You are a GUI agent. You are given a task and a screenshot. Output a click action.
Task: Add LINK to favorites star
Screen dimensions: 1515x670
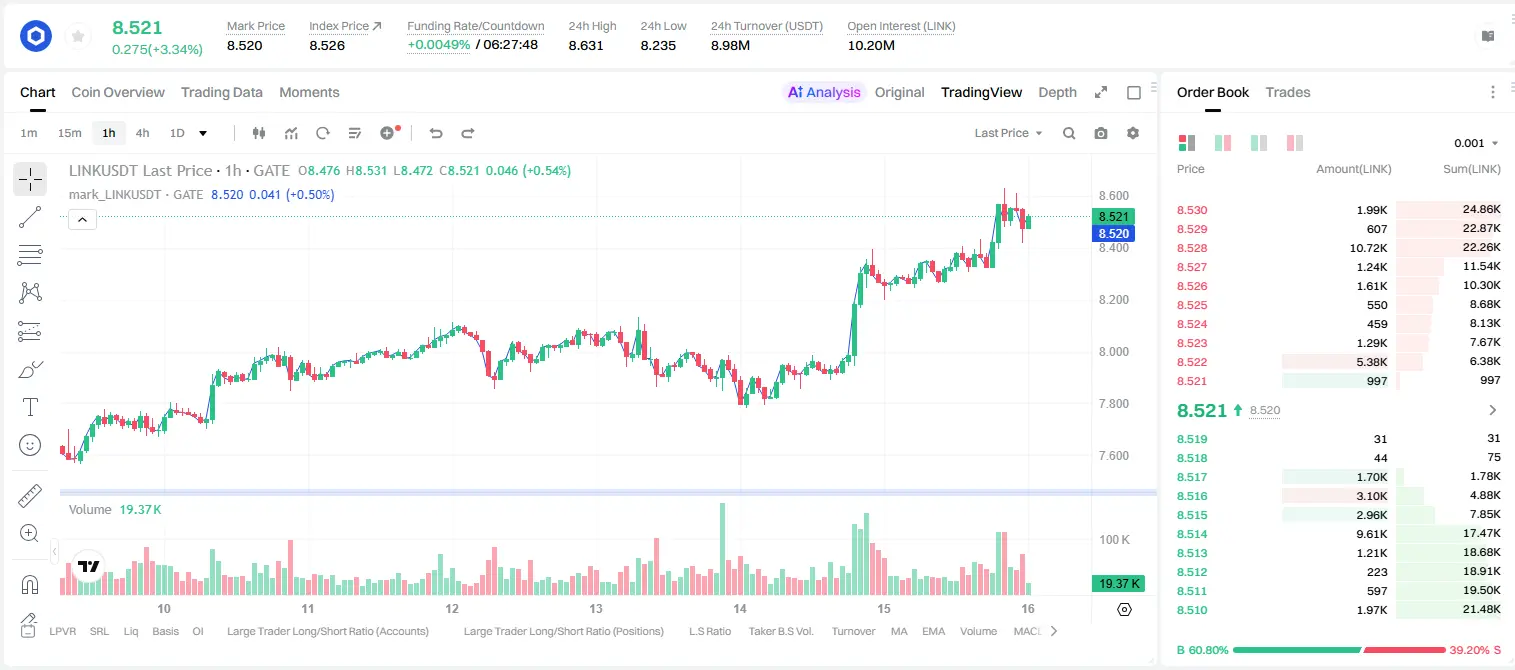78,37
